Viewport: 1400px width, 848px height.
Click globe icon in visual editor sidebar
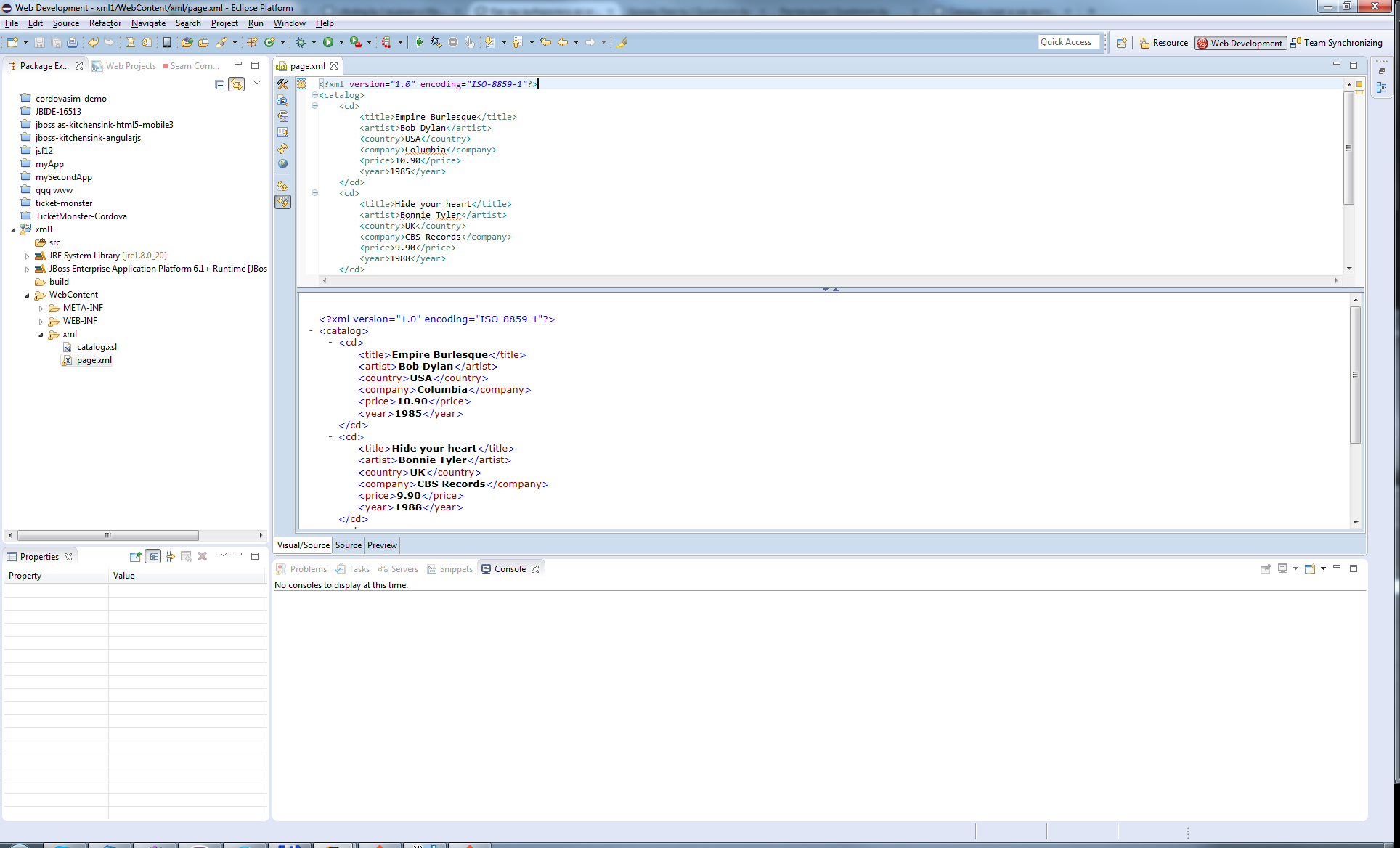click(x=282, y=164)
